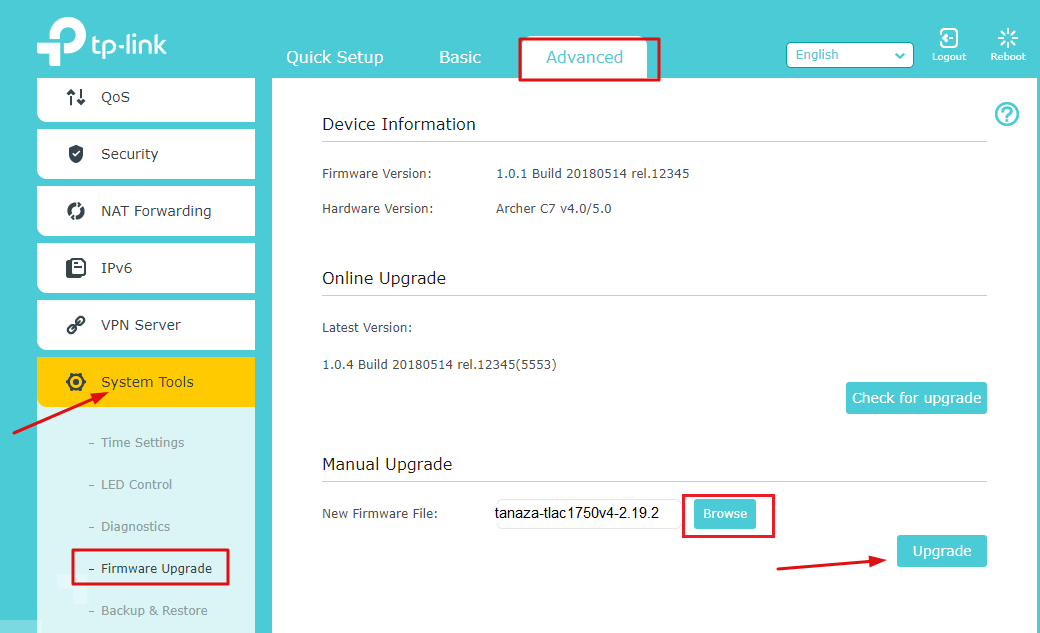This screenshot has width=1040, height=633.
Task: Click the System Tools gear icon
Action: tap(76, 382)
